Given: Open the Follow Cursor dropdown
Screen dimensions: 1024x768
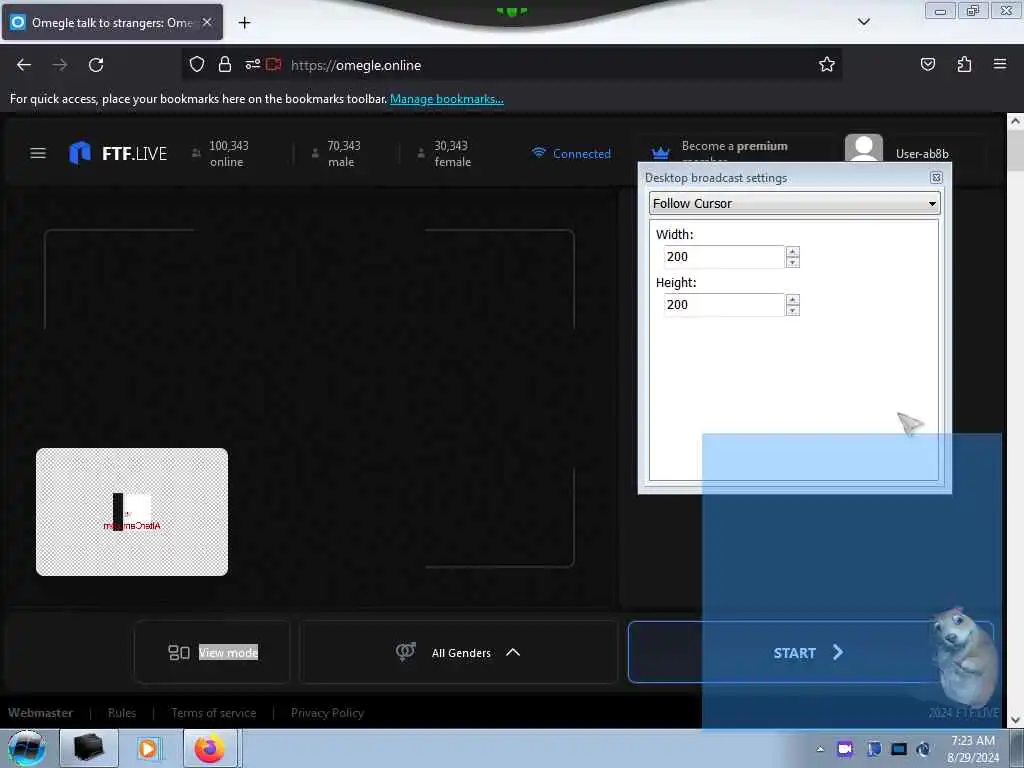Looking at the screenshot, I should pos(794,203).
